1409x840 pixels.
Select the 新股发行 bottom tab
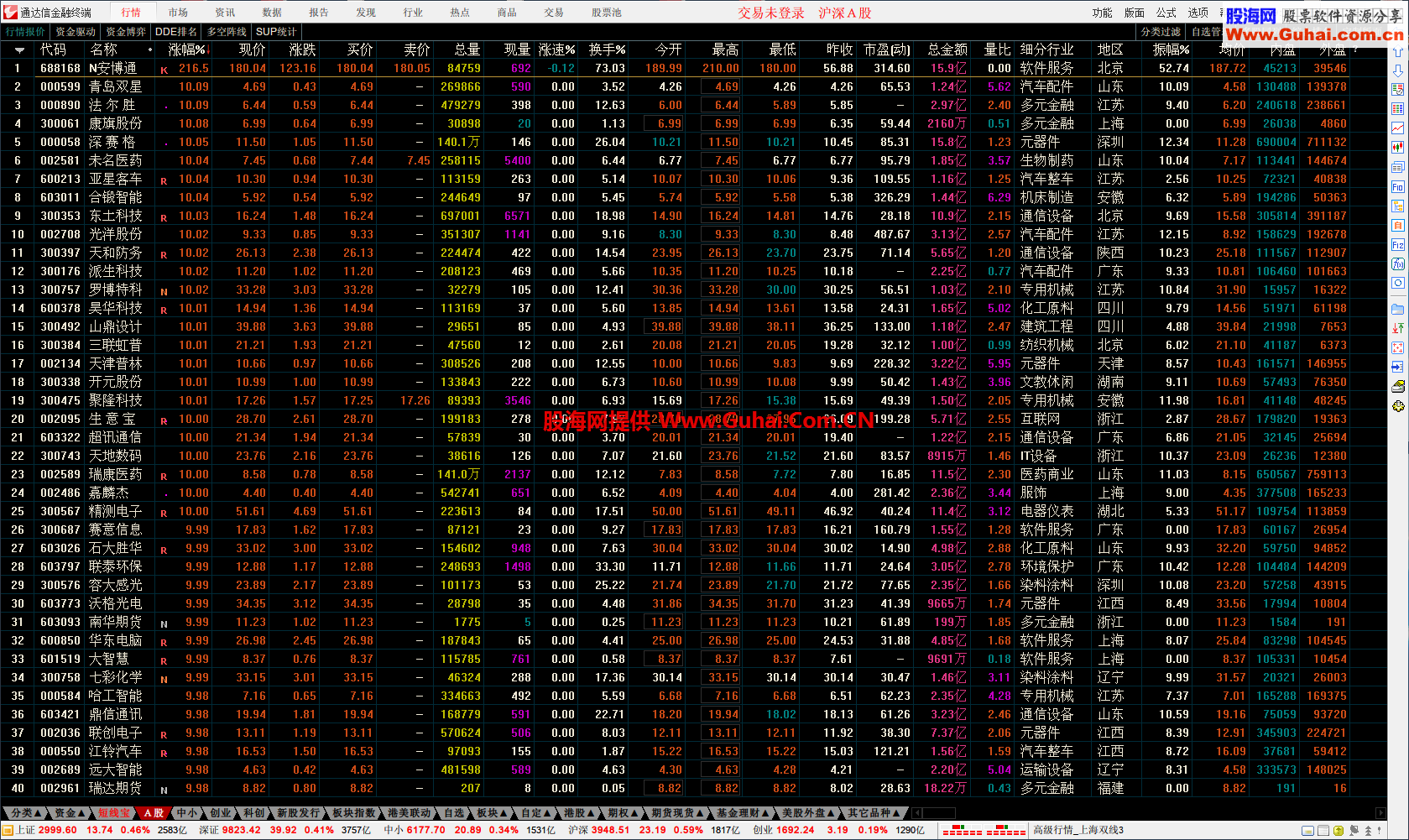[299, 813]
